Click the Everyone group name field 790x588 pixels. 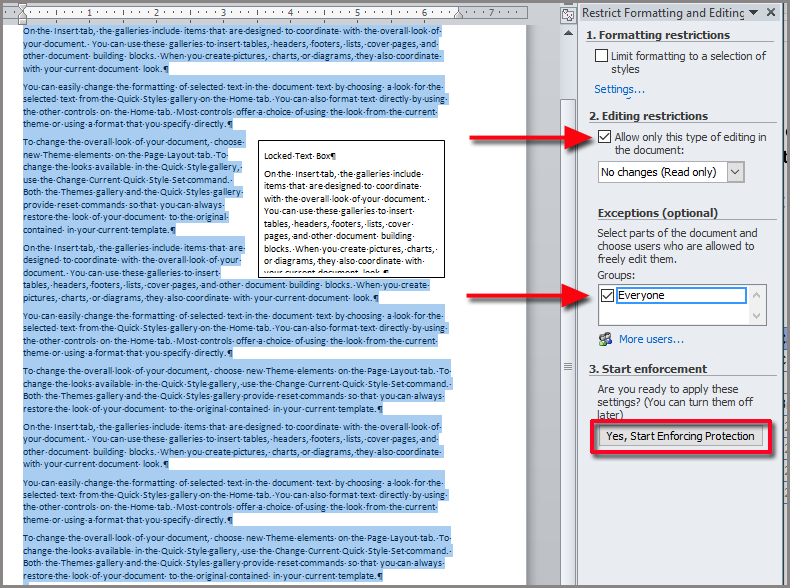[681, 295]
